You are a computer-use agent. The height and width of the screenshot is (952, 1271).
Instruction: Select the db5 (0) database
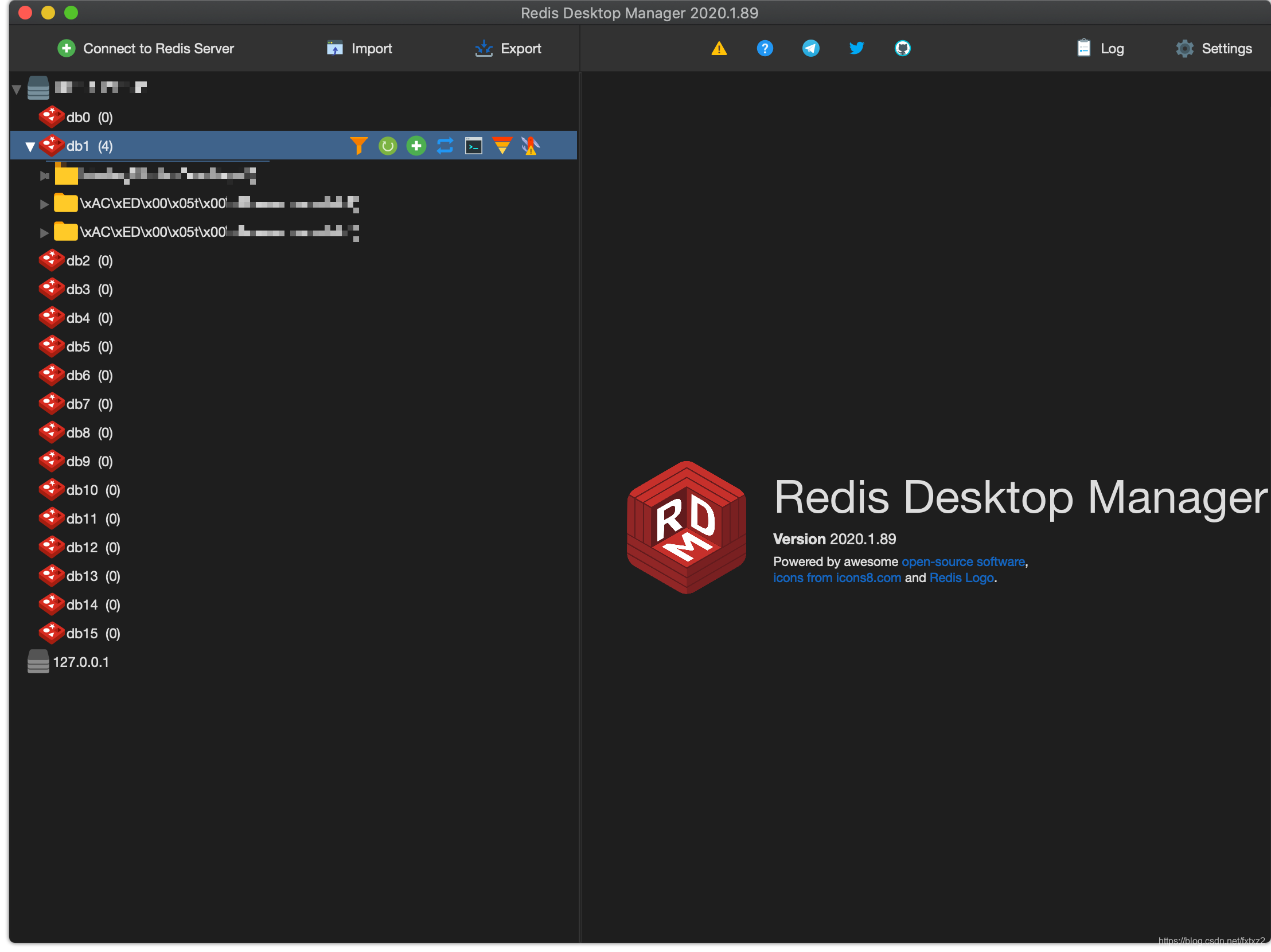tap(89, 347)
